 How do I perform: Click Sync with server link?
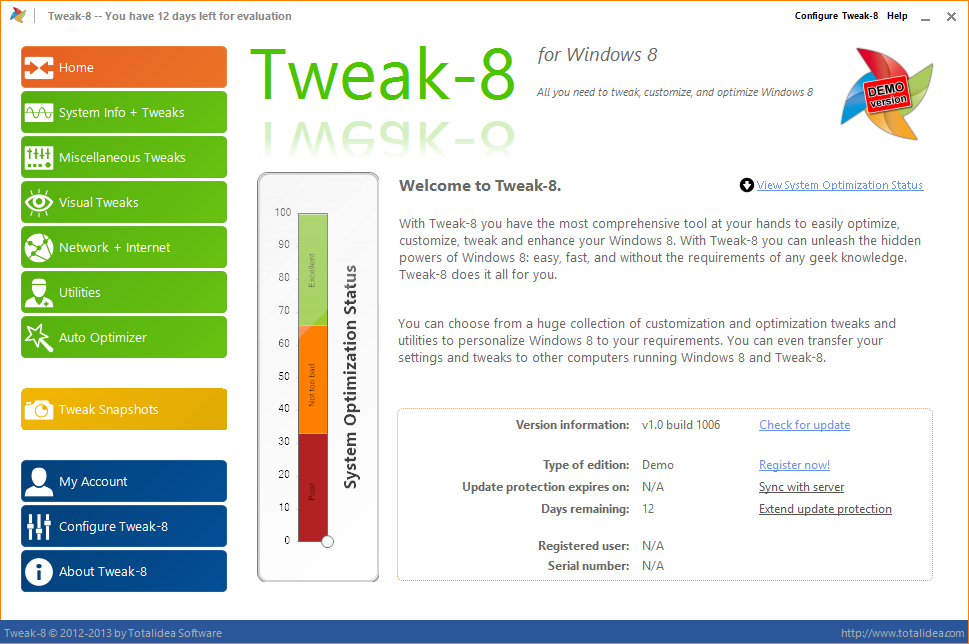pyautogui.click(x=802, y=487)
